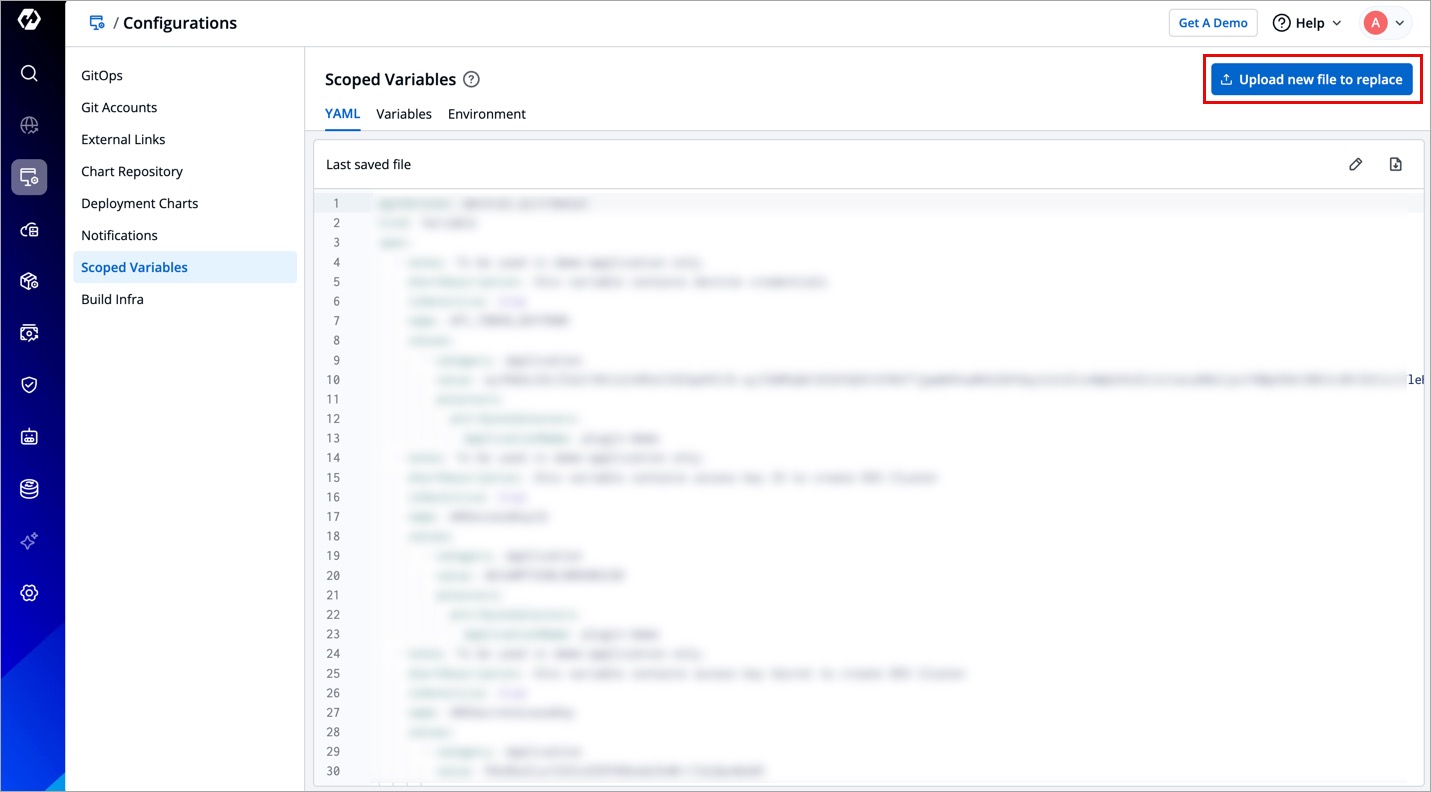Open GitOps in configurations menu
This screenshot has width=1431, height=792.
[102, 76]
